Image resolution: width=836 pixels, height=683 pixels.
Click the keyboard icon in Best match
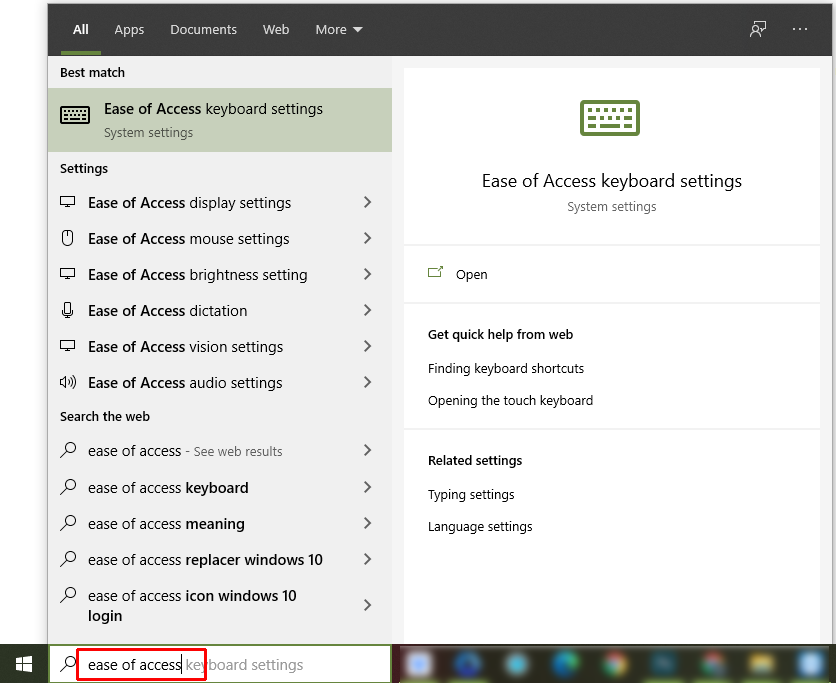tap(75, 116)
